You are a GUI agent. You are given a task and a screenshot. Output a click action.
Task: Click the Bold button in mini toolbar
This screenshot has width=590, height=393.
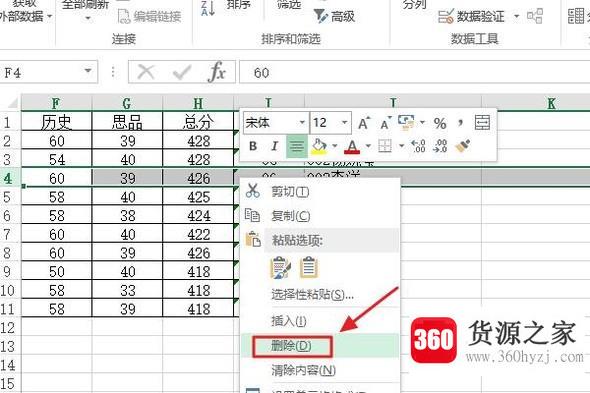point(253,146)
